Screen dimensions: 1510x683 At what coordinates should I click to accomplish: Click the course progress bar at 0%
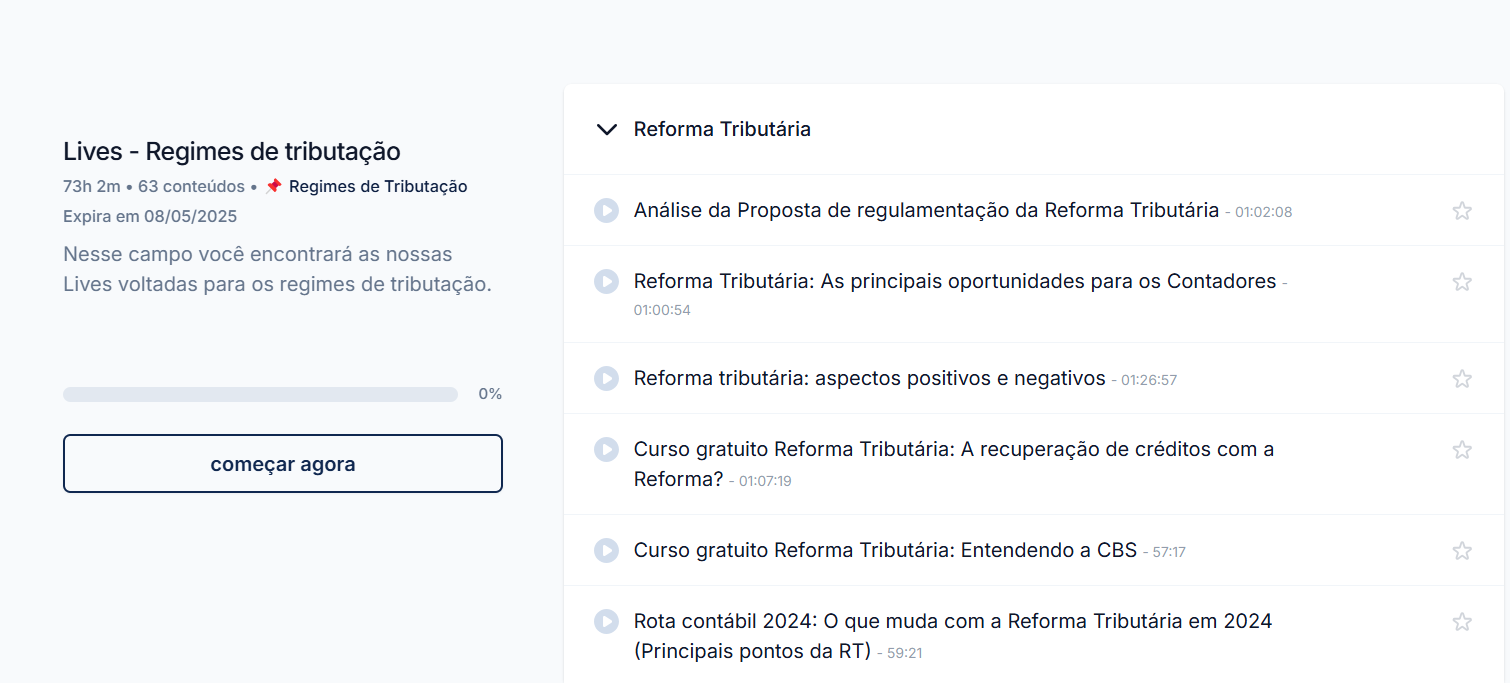(260, 394)
